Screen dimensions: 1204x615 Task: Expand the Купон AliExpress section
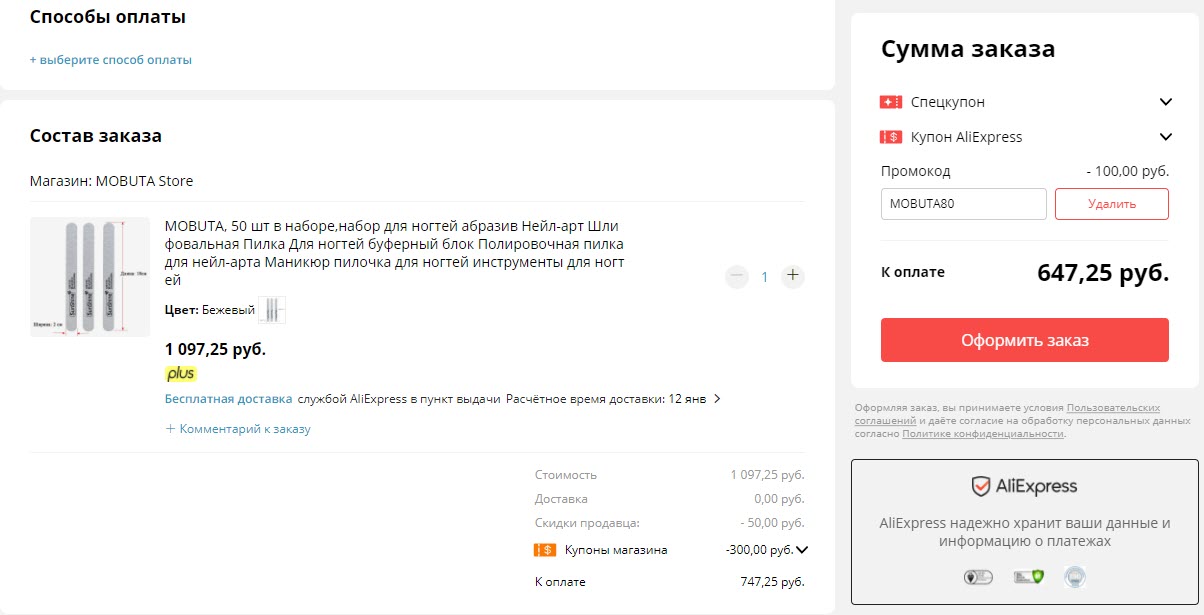[1165, 137]
